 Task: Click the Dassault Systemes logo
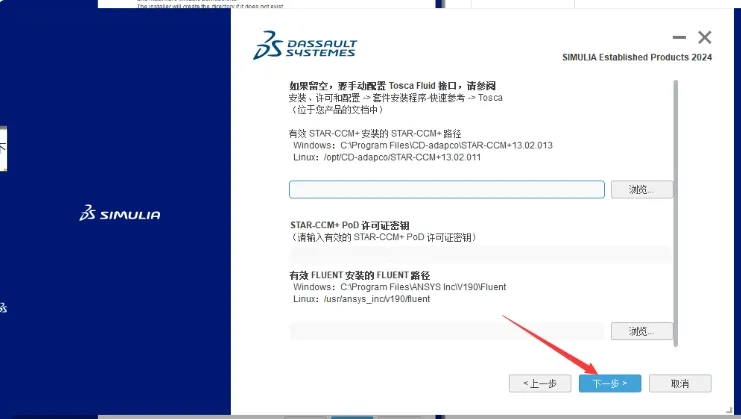coord(305,45)
